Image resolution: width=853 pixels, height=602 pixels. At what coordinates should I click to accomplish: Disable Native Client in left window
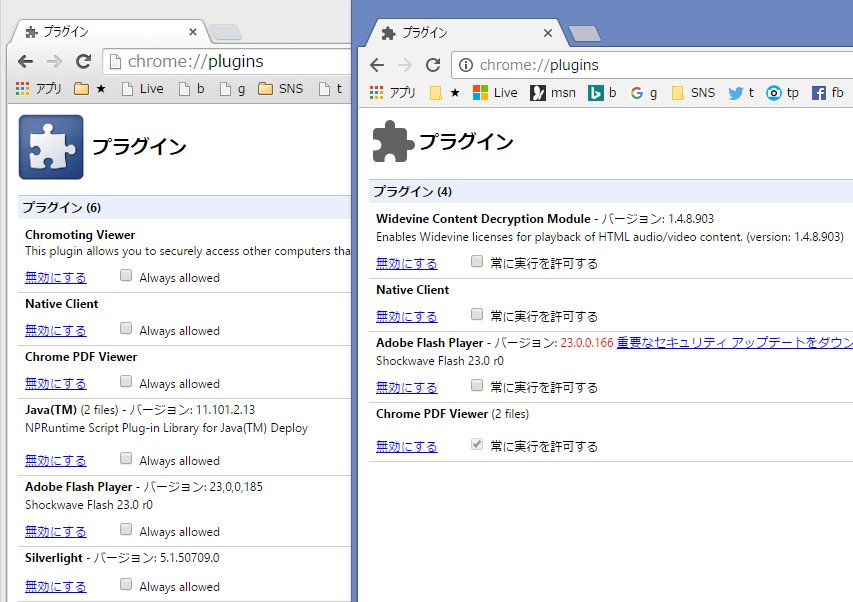[55, 331]
